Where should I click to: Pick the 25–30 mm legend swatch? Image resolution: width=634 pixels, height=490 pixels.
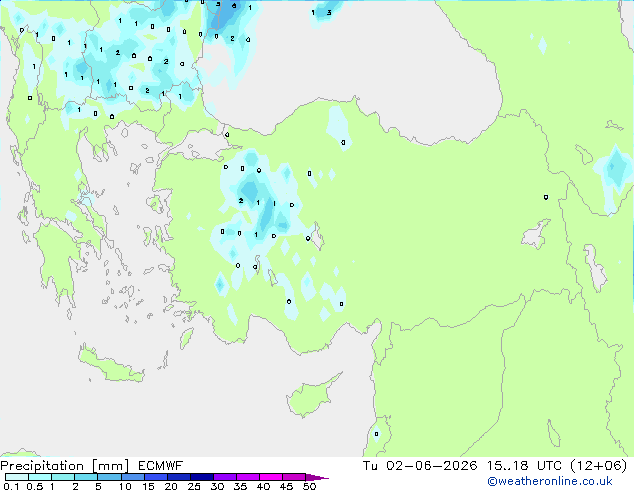pyautogui.click(x=201, y=477)
